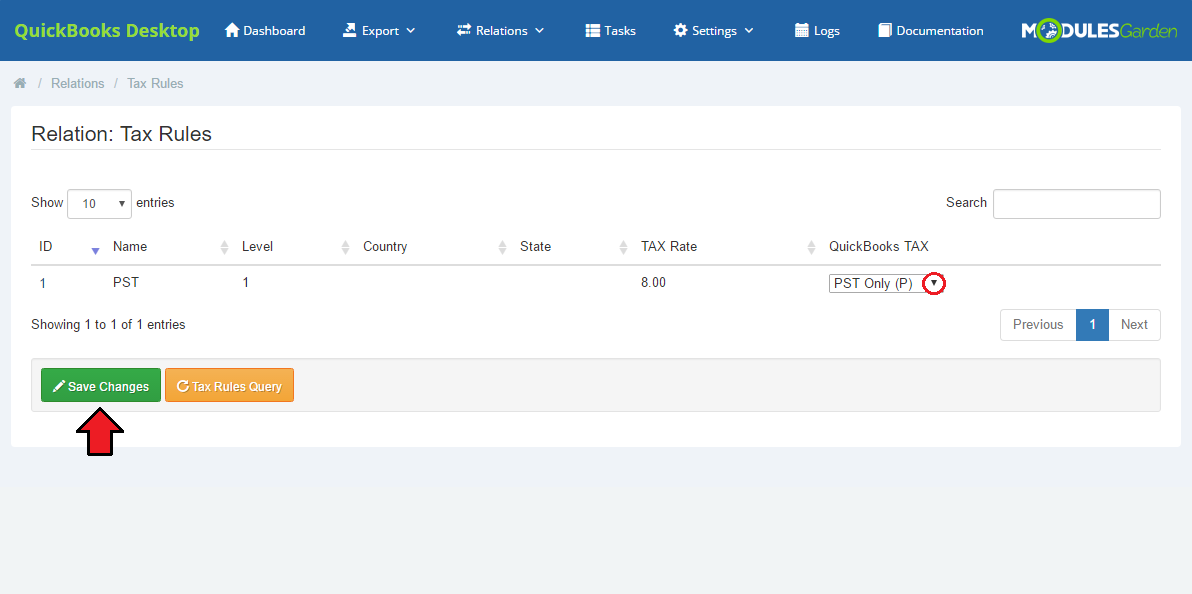Click the QuickBooks TAX column header
The height and width of the screenshot is (594, 1192).
pyautogui.click(x=878, y=246)
